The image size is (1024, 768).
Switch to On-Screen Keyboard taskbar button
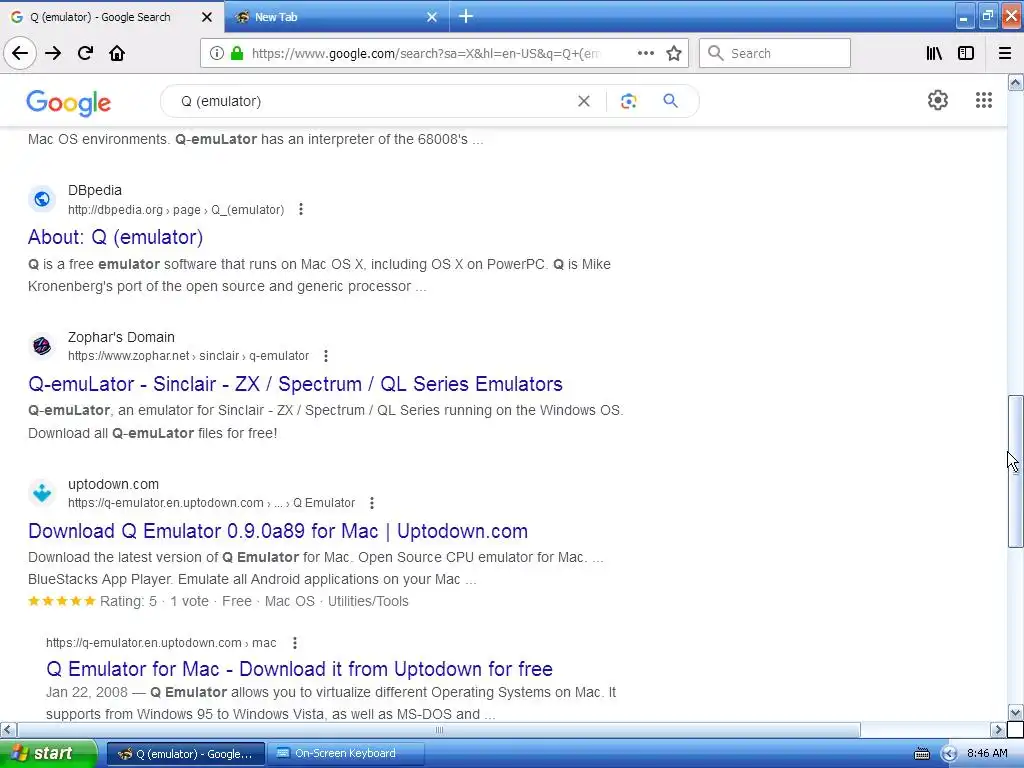pyautogui.click(x=346, y=754)
